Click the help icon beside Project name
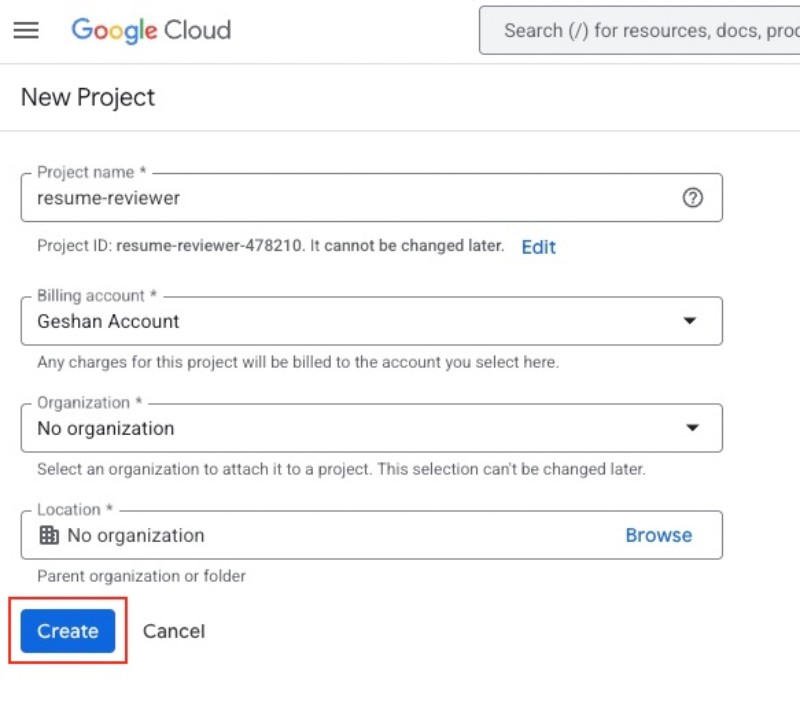 (x=693, y=197)
